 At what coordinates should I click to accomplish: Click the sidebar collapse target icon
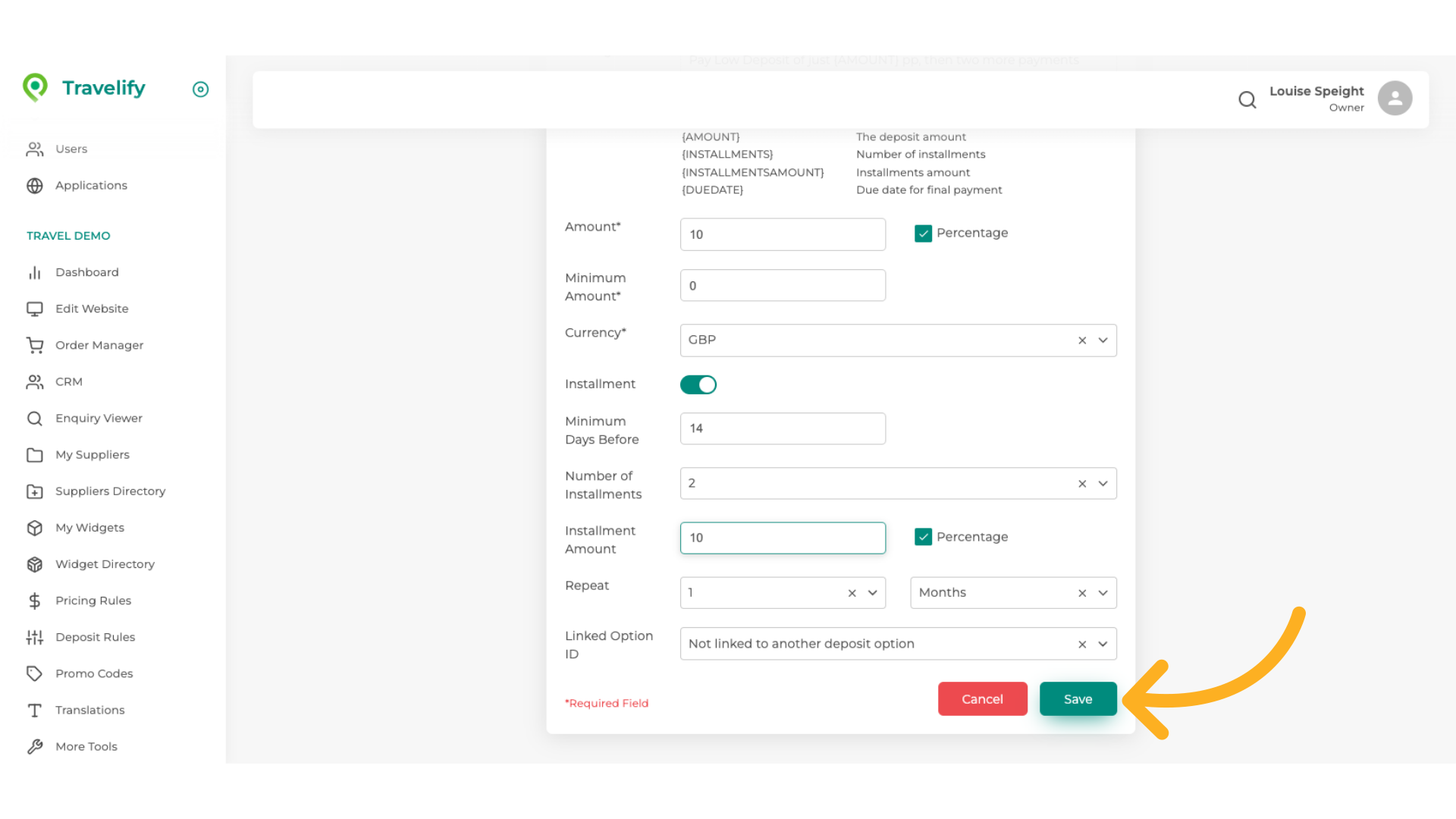[x=200, y=89]
